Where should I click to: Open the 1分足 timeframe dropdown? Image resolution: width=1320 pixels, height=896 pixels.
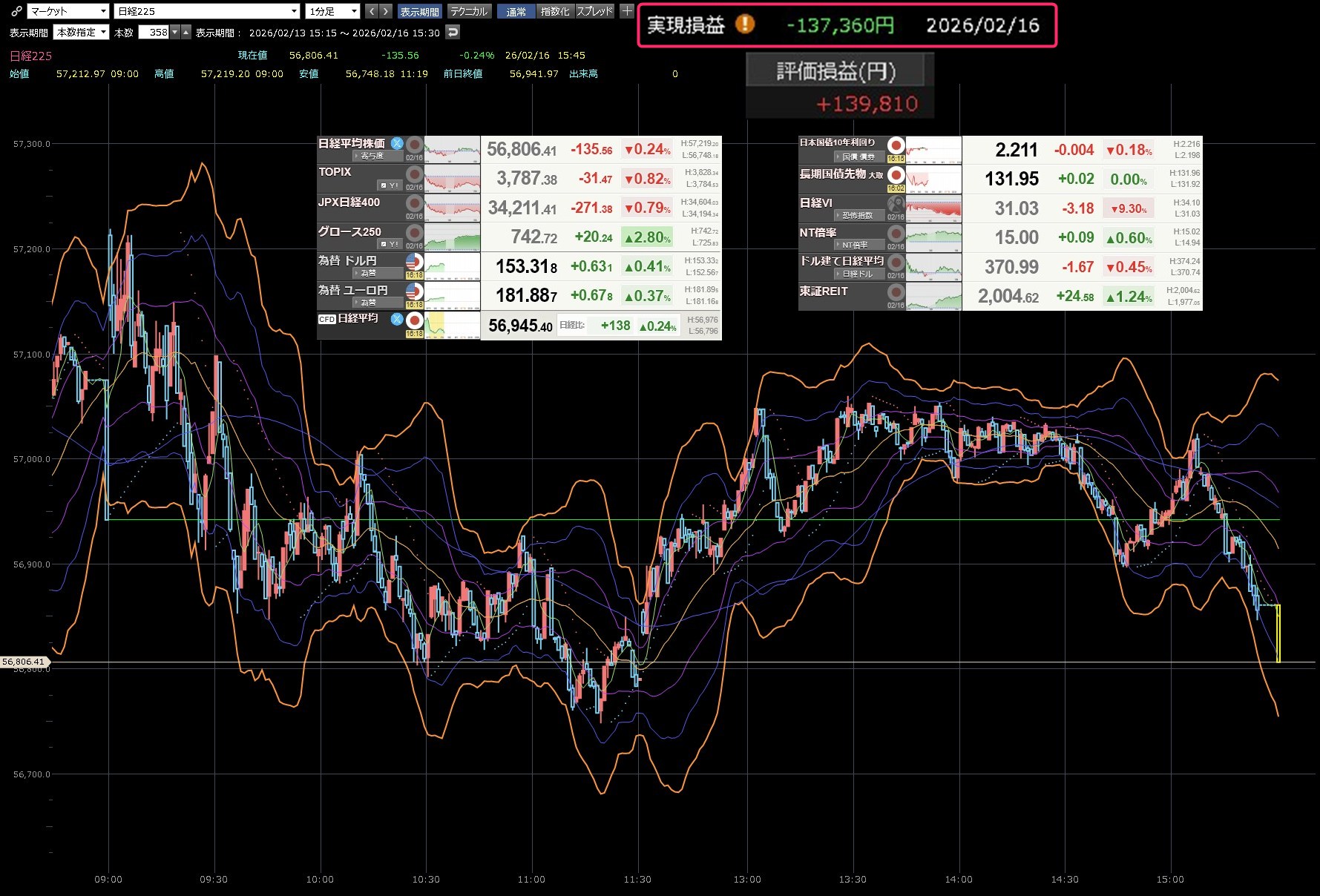click(x=333, y=11)
